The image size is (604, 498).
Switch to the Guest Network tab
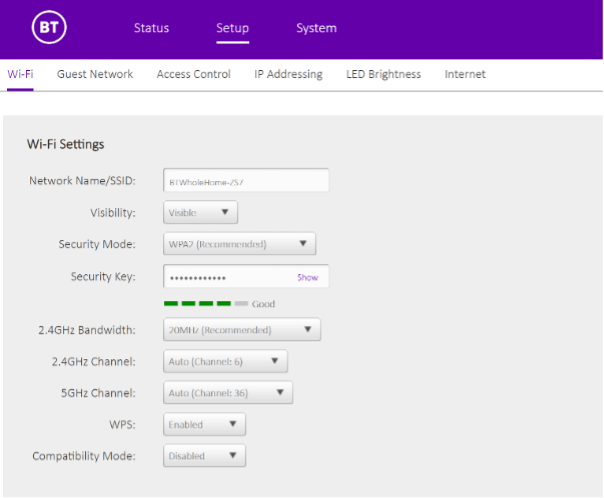point(95,74)
